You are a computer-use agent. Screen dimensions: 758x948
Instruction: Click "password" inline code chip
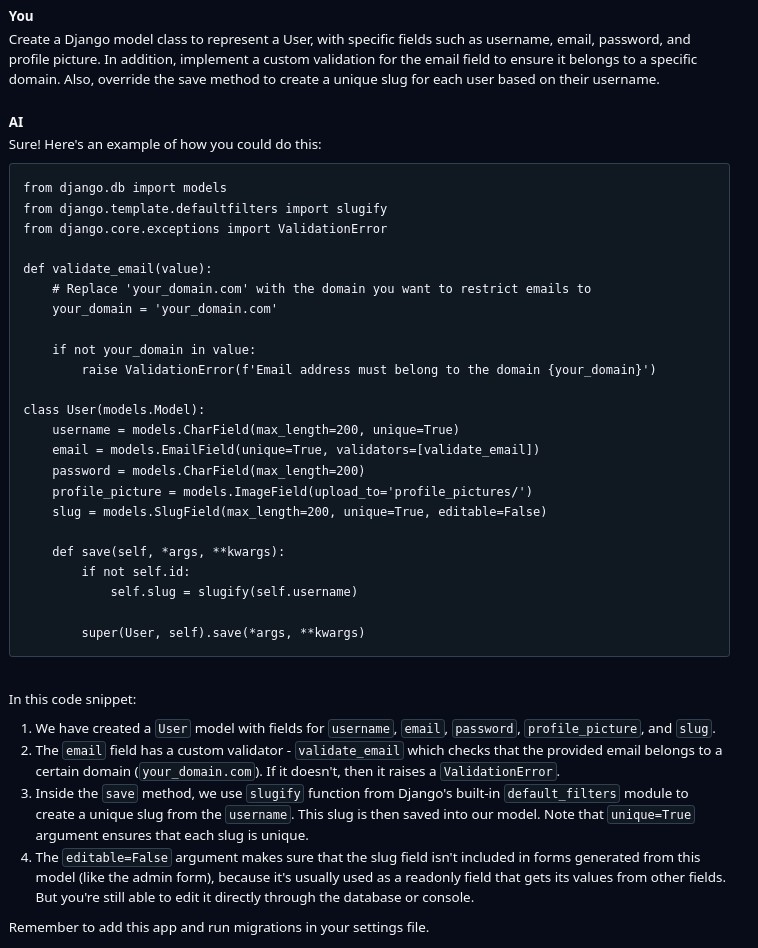tap(484, 729)
